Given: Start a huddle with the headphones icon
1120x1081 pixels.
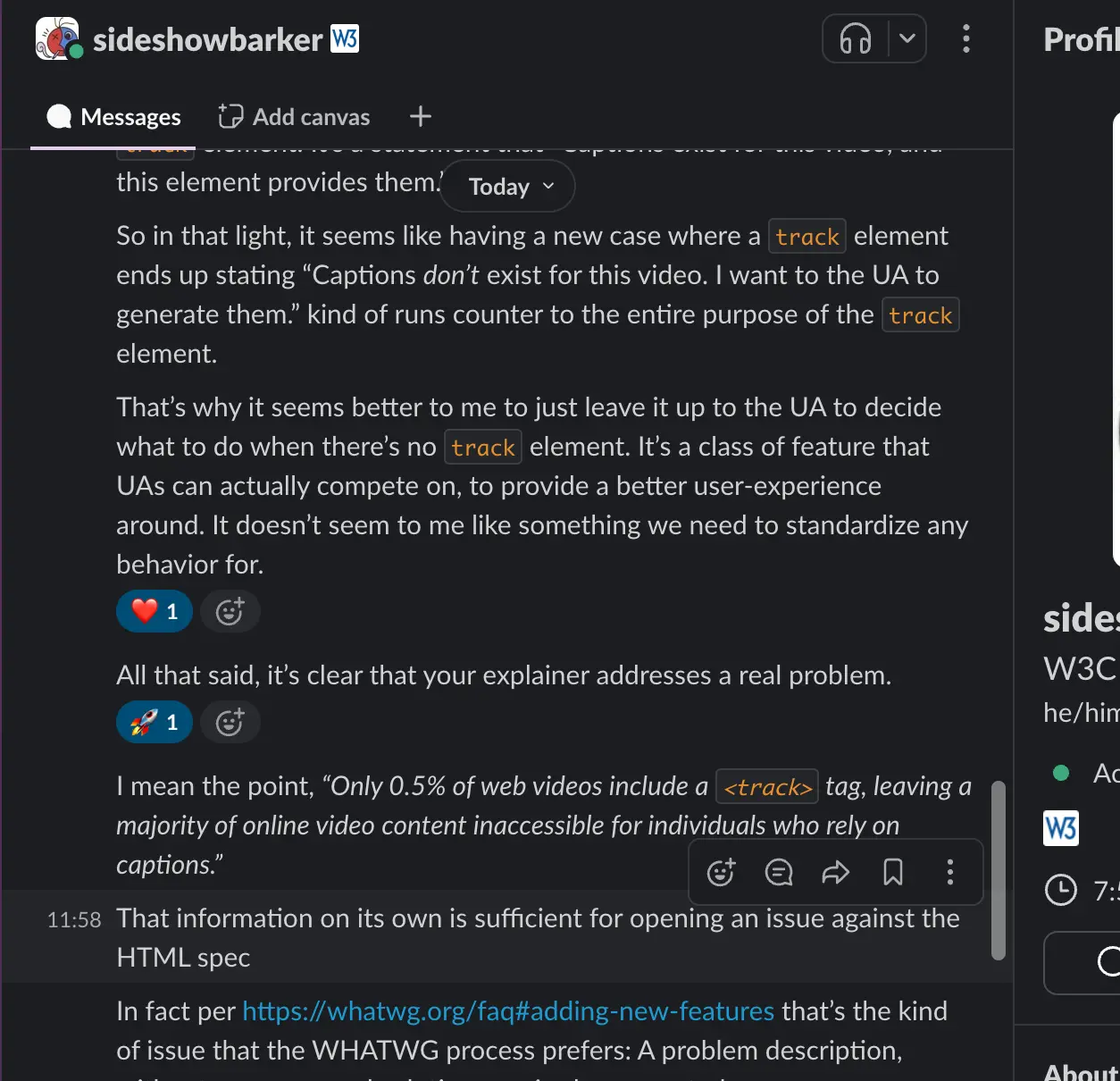Looking at the screenshot, I should pos(855,39).
